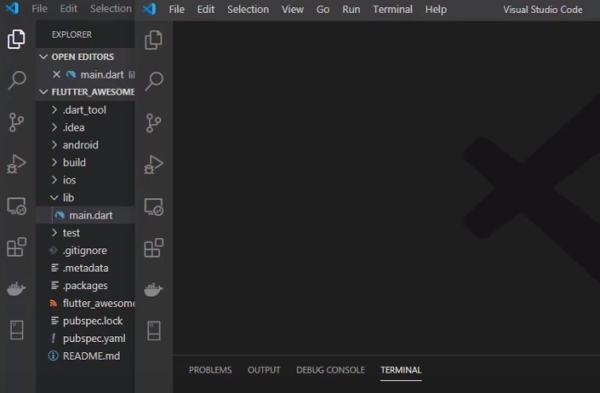
Task: Open README.md file
Action: (x=86, y=356)
